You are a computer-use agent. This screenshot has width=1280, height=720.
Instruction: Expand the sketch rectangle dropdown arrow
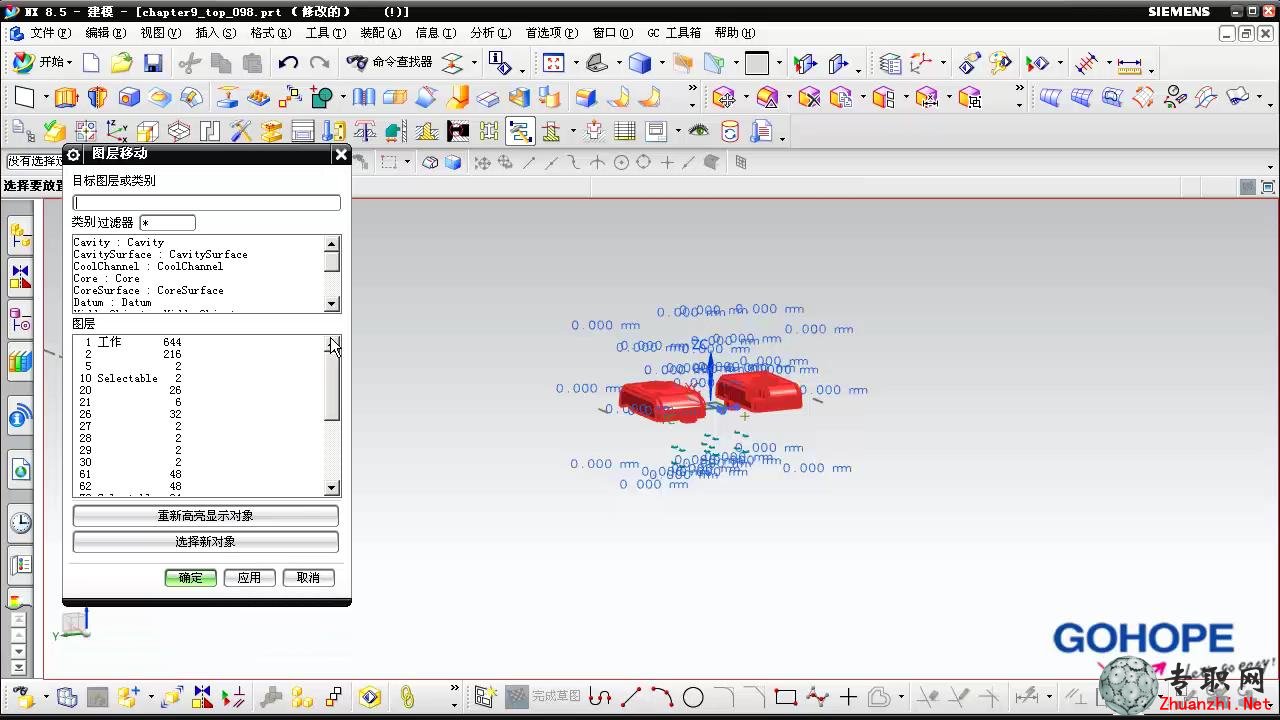[46, 98]
